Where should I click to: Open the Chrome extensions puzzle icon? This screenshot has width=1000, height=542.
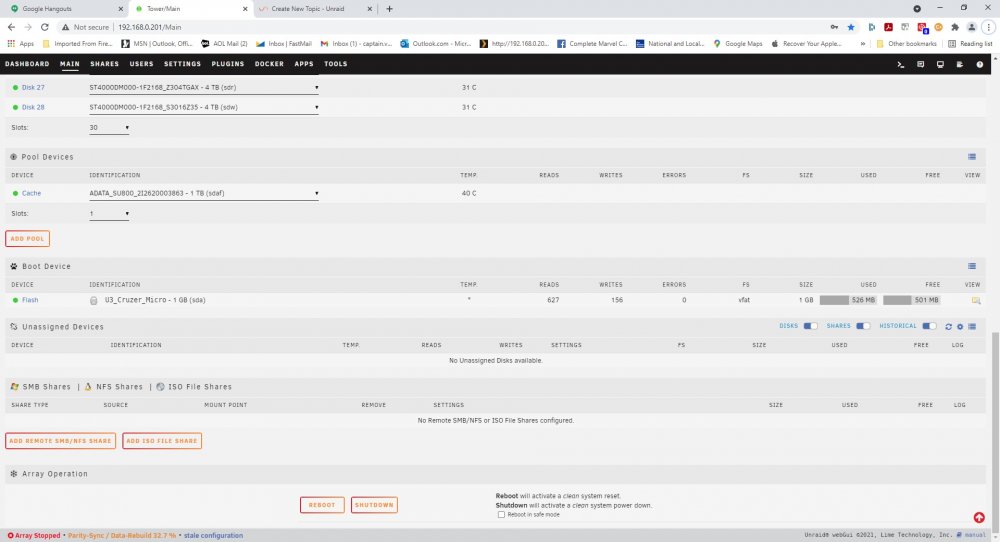[x=955, y=27]
